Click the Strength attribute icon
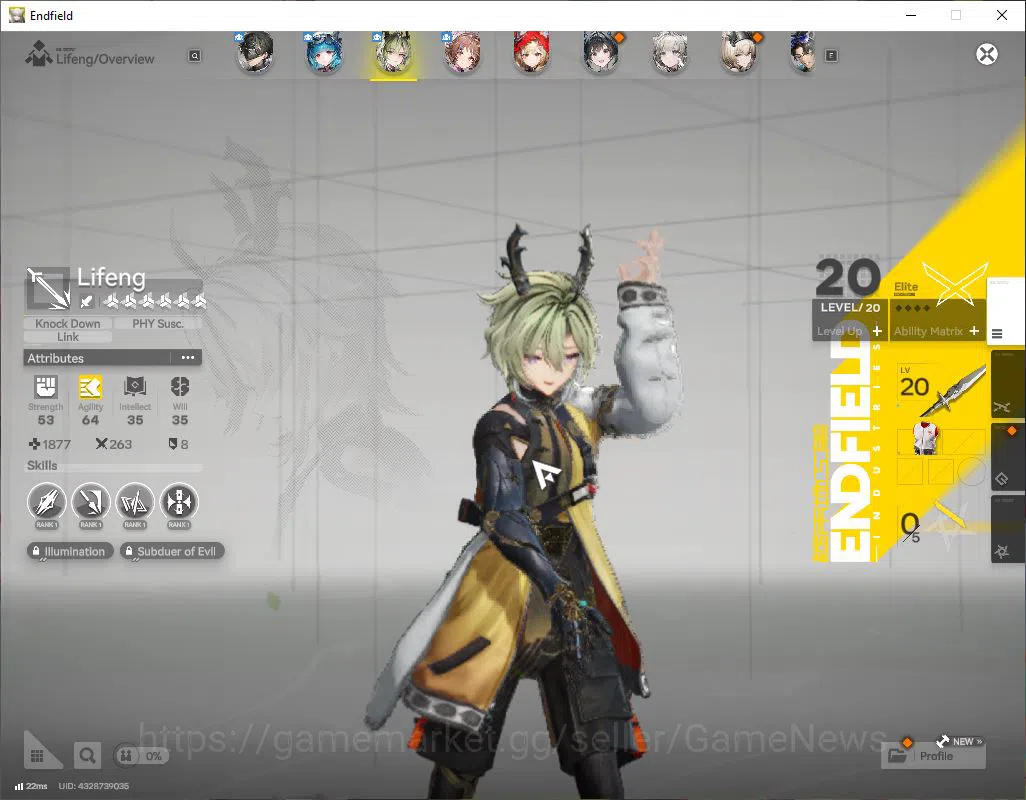This screenshot has height=800, width=1026. pyautogui.click(x=46, y=387)
